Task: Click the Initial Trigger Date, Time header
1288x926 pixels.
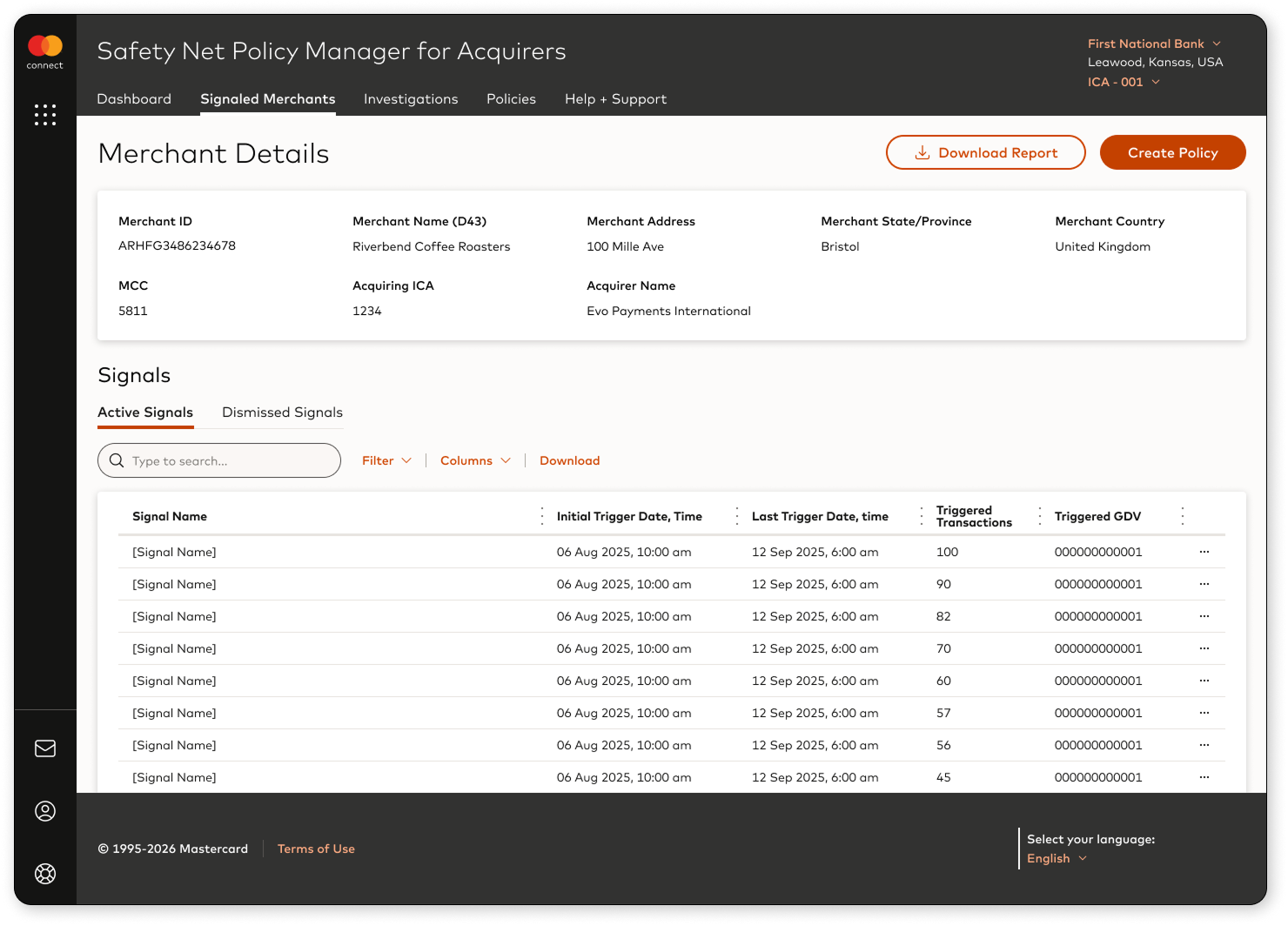Action: [x=629, y=516]
